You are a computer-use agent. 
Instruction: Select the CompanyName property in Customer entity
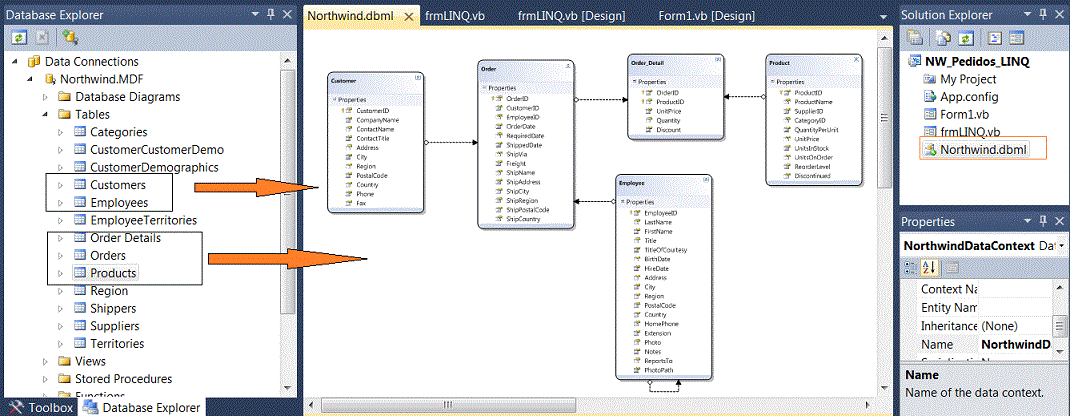click(377, 119)
